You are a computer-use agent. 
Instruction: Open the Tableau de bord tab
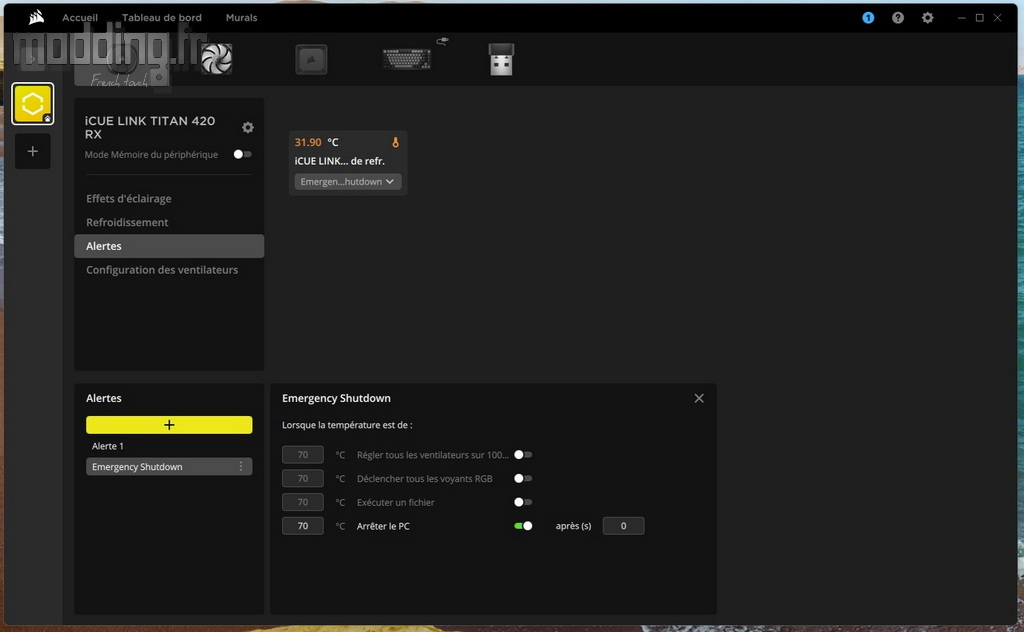(x=161, y=18)
